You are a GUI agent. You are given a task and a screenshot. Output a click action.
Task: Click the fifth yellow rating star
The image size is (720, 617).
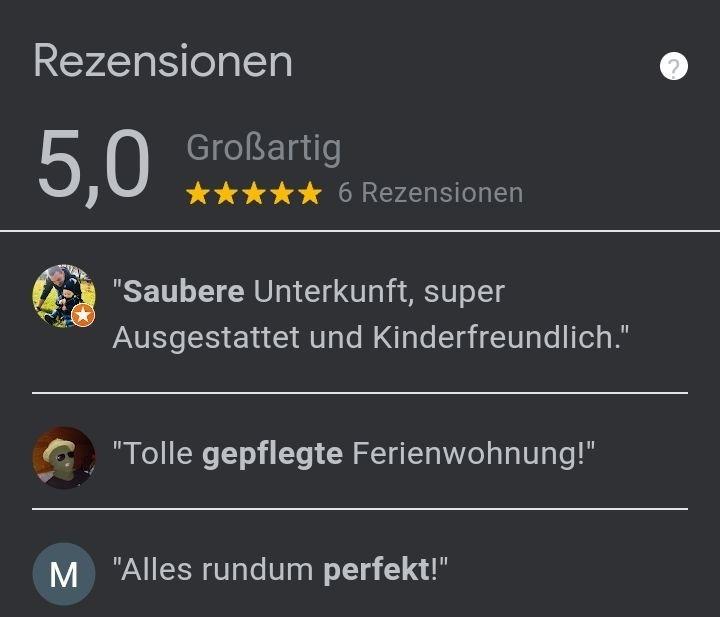[x=310, y=193]
